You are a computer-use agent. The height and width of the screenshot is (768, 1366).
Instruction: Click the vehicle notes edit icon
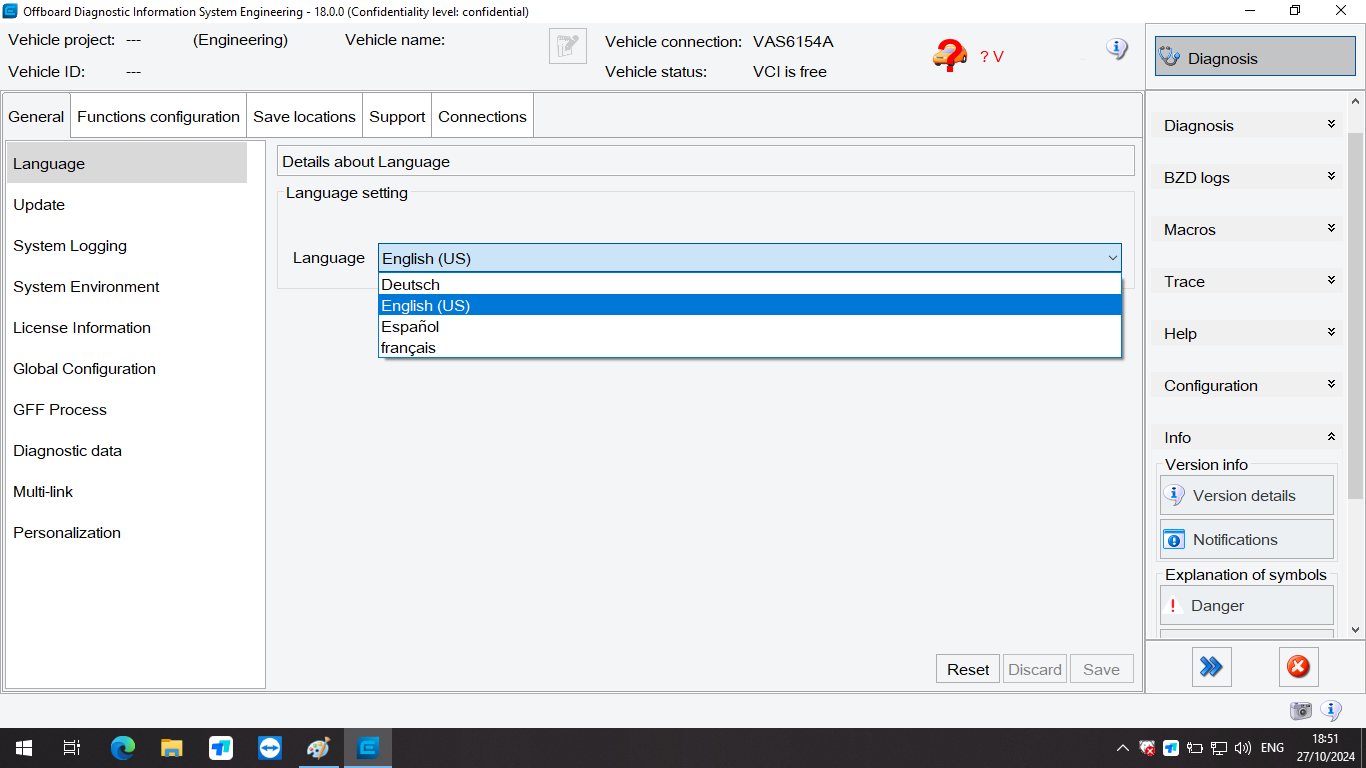point(567,47)
